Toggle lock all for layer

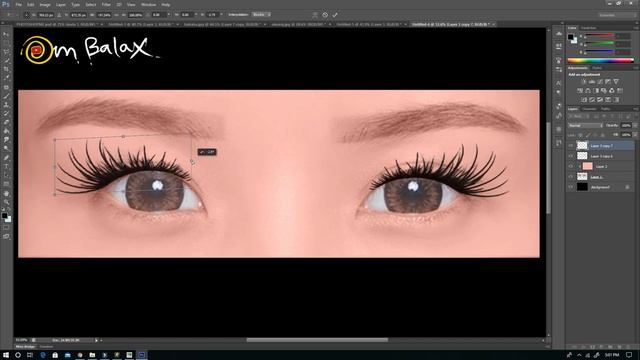(x=603, y=135)
